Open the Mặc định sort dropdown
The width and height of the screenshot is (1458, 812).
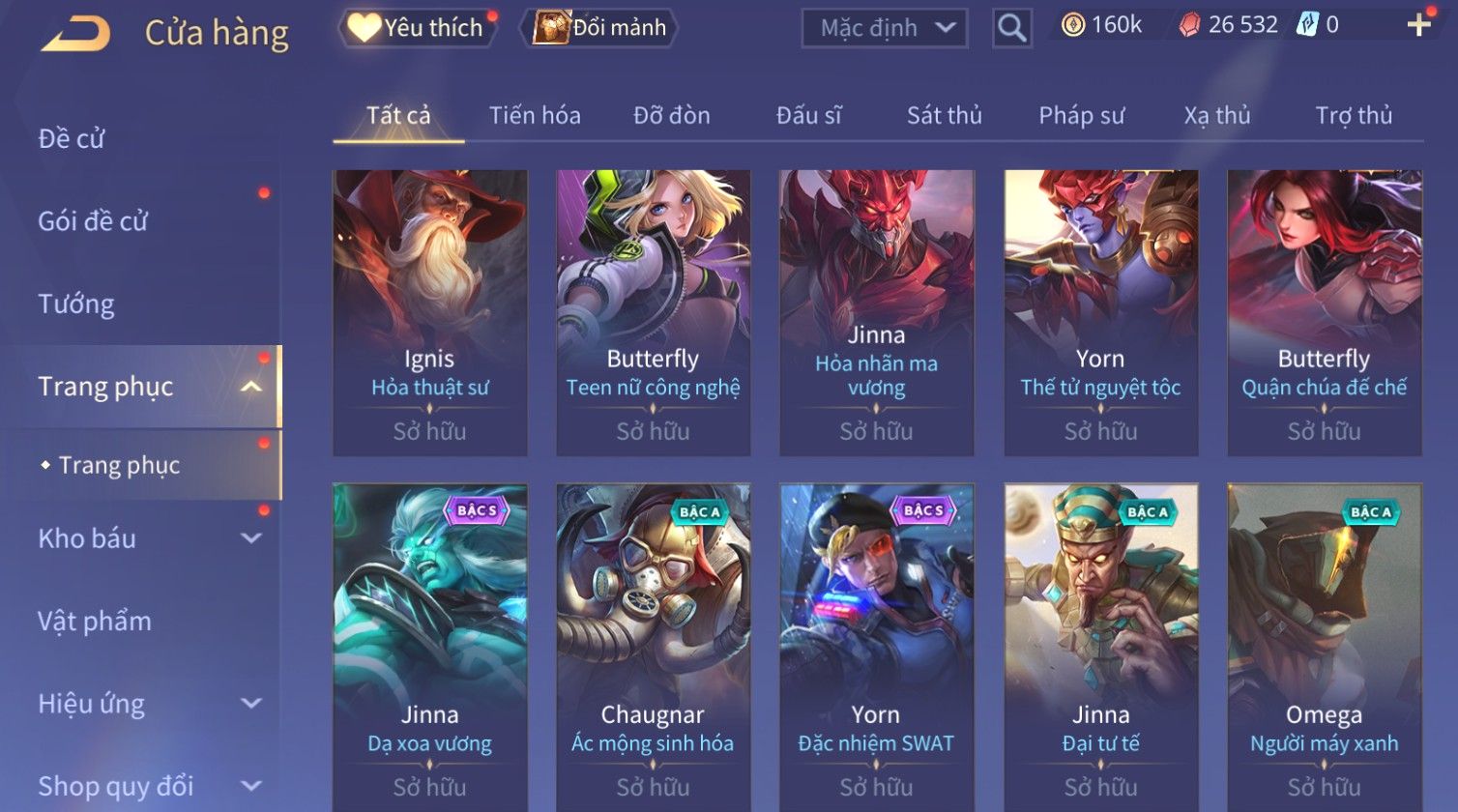click(884, 28)
